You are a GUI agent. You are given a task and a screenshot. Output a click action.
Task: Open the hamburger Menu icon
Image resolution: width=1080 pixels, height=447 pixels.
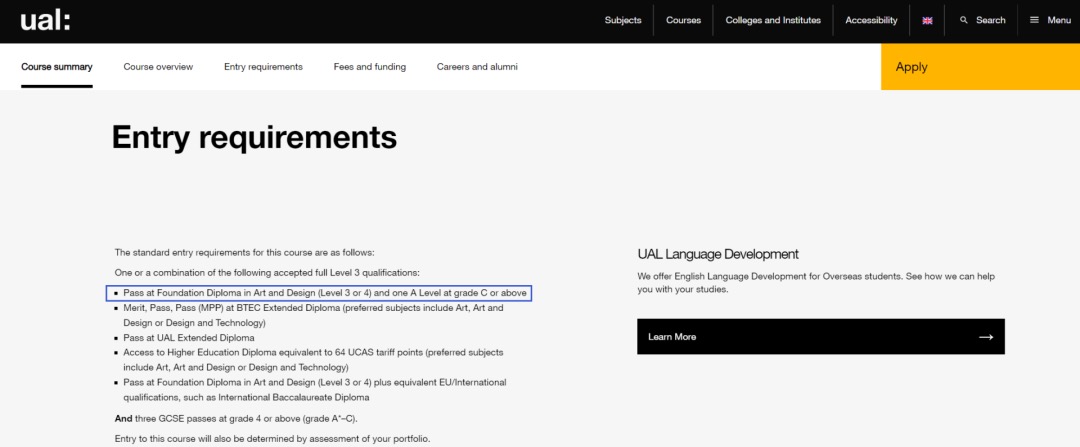point(1034,20)
